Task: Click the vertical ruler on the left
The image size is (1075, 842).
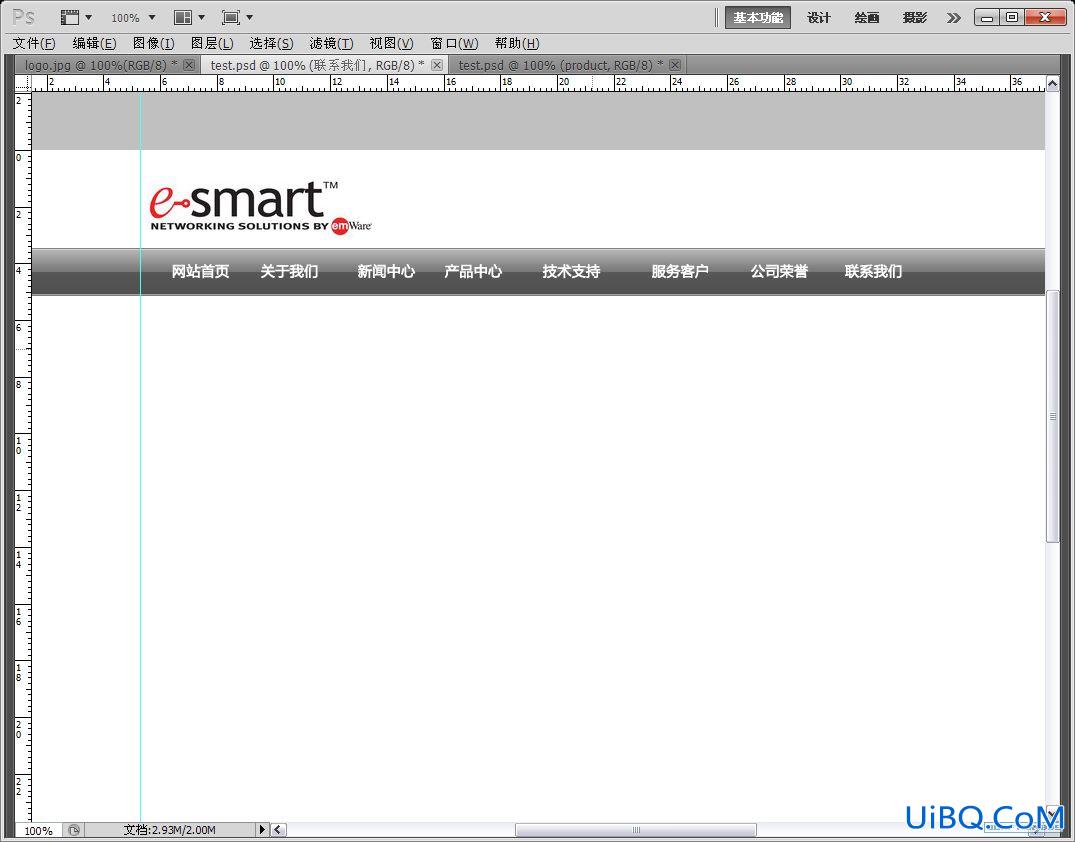Action: click(x=23, y=457)
